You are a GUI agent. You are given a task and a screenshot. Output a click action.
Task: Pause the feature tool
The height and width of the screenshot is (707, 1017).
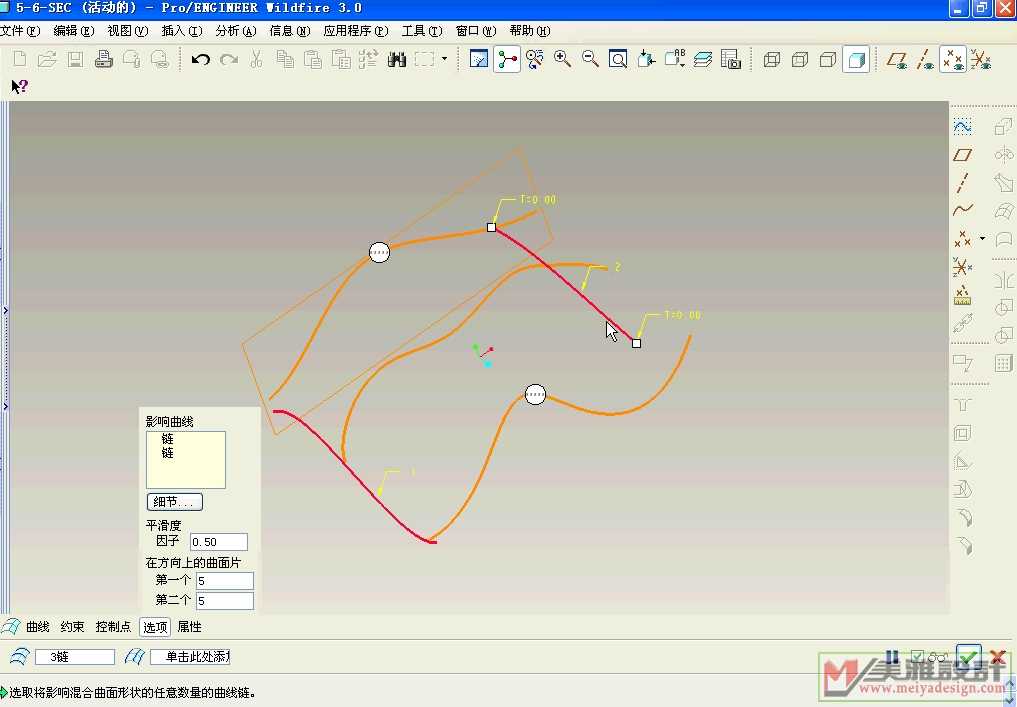pyautogui.click(x=892, y=657)
